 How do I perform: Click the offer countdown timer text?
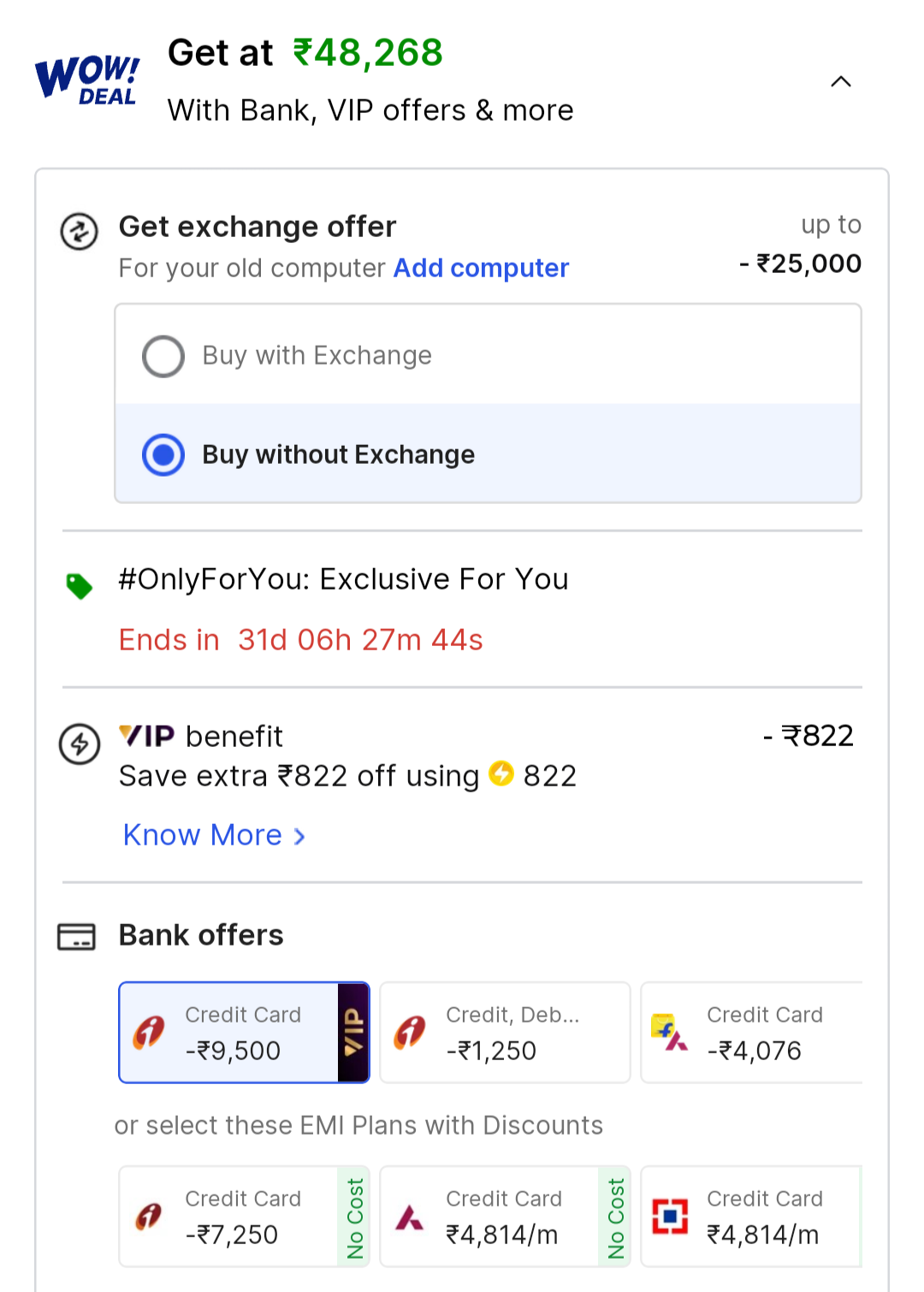click(x=299, y=640)
